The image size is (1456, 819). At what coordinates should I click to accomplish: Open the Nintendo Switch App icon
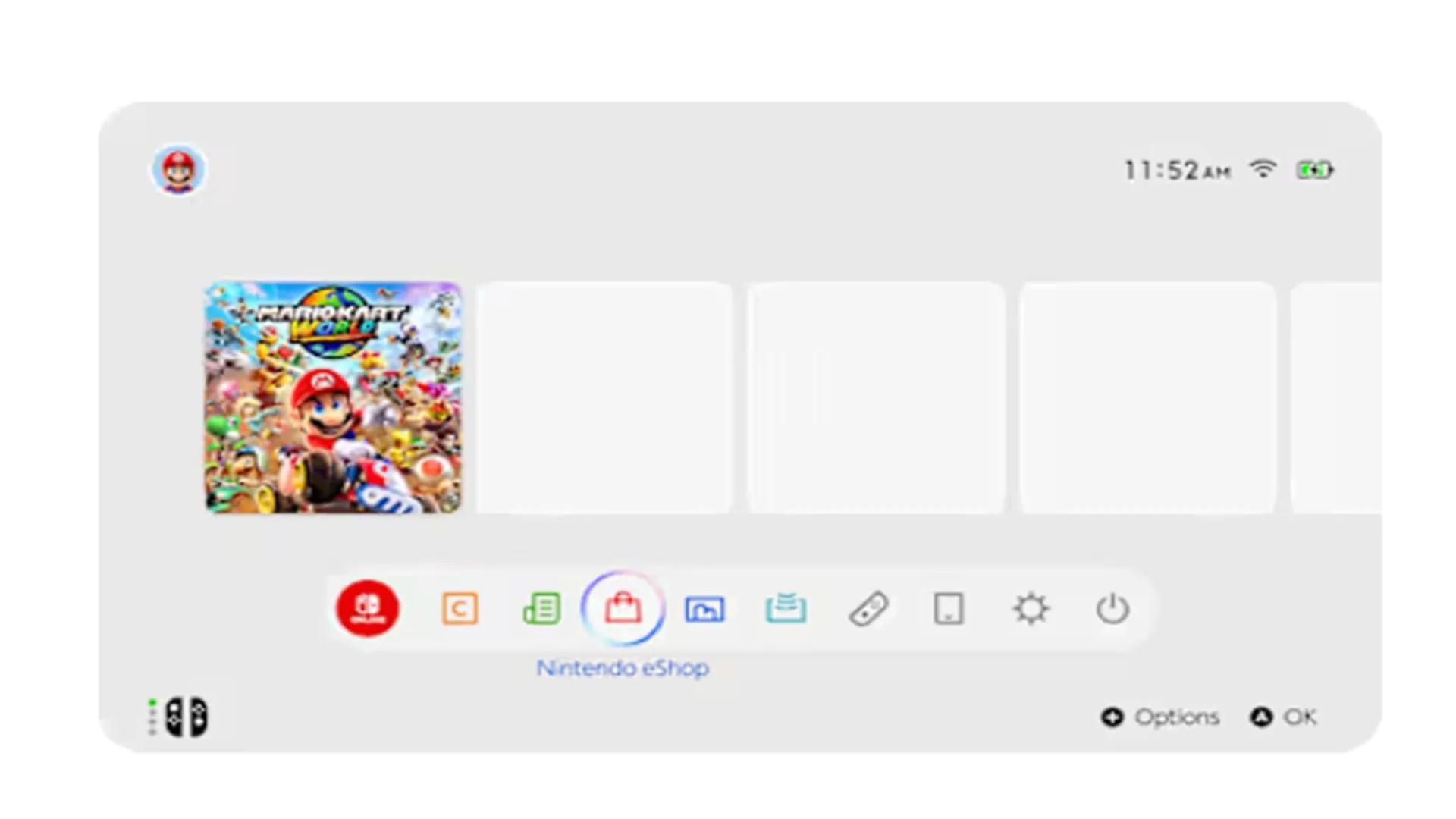pyautogui.click(x=948, y=608)
